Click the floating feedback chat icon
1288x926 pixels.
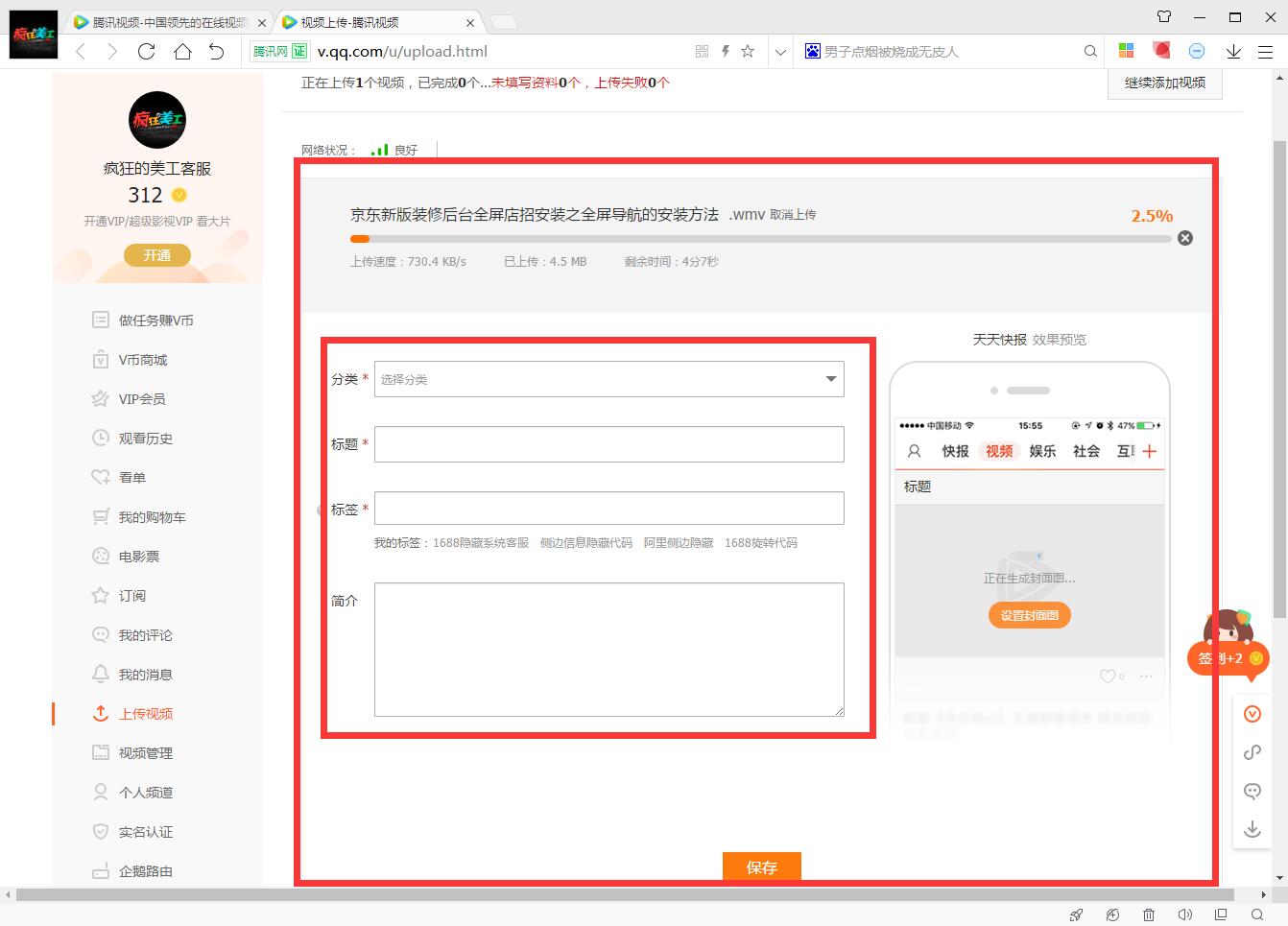point(1252,791)
